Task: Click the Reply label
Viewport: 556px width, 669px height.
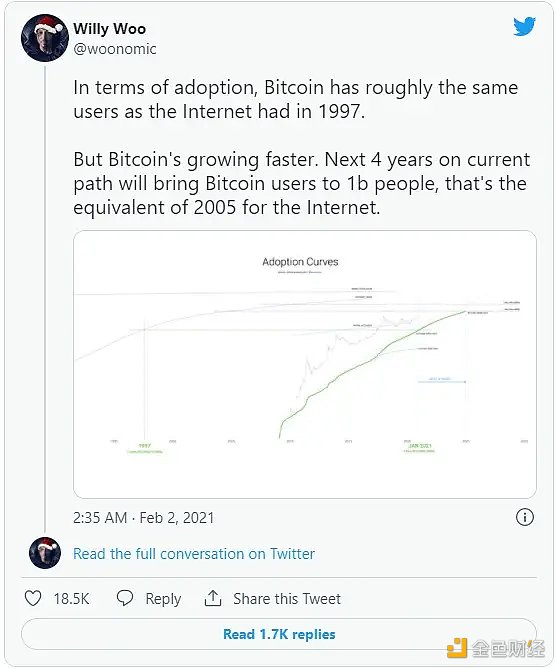Action: [163, 599]
